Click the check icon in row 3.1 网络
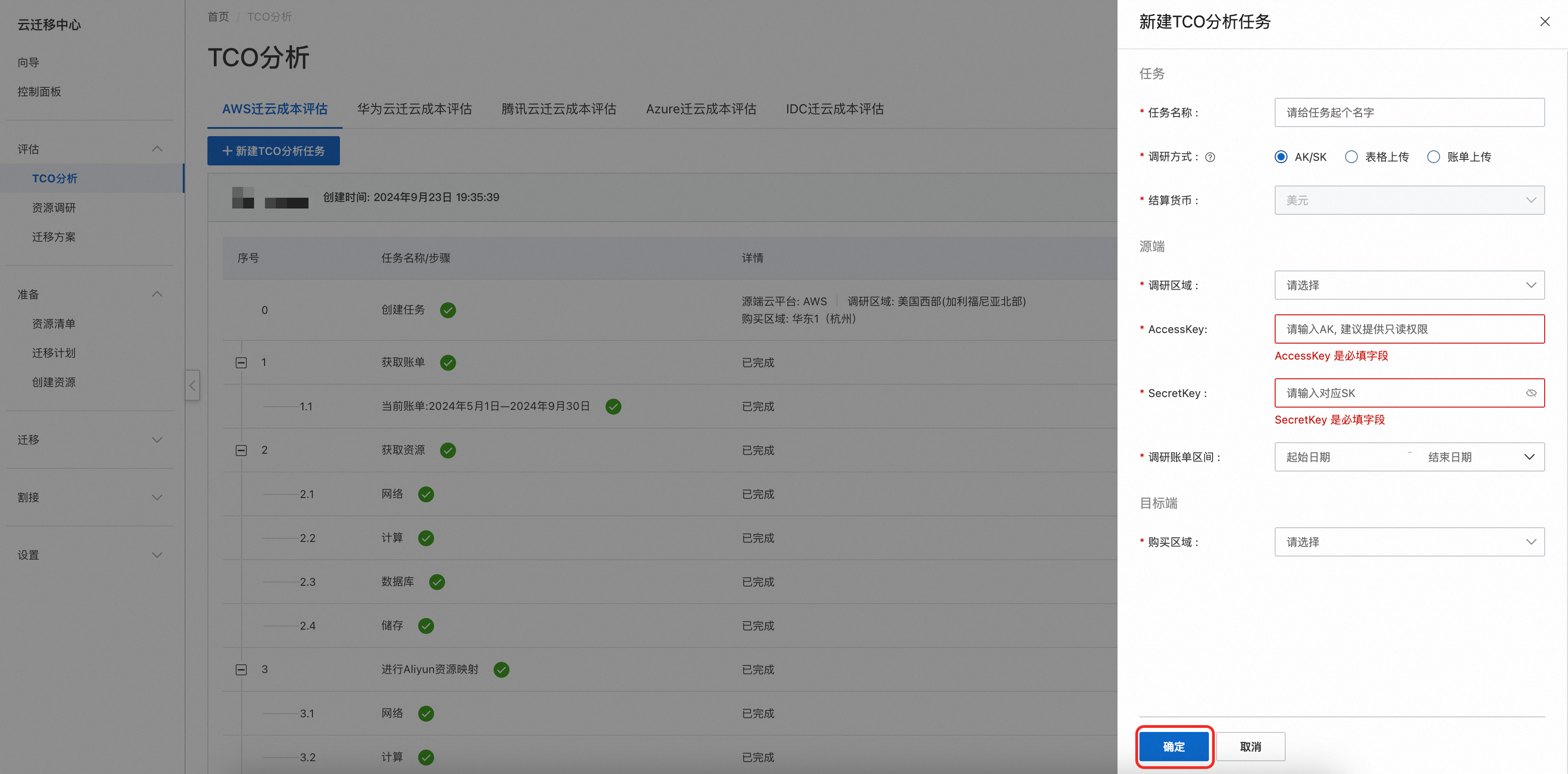 [x=426, y=713]
